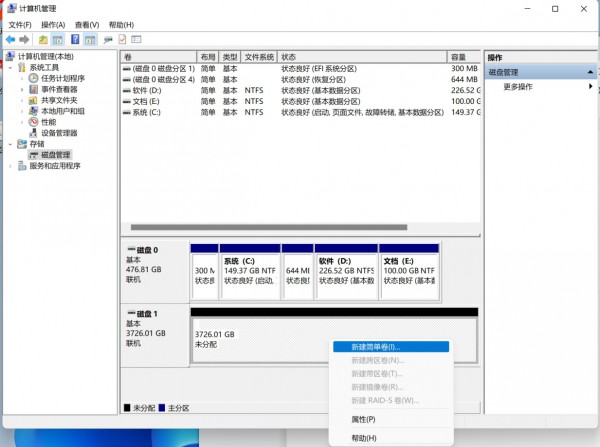Click the 性能 performance icon in tree
600x447 pixels.
coord(34,122)
